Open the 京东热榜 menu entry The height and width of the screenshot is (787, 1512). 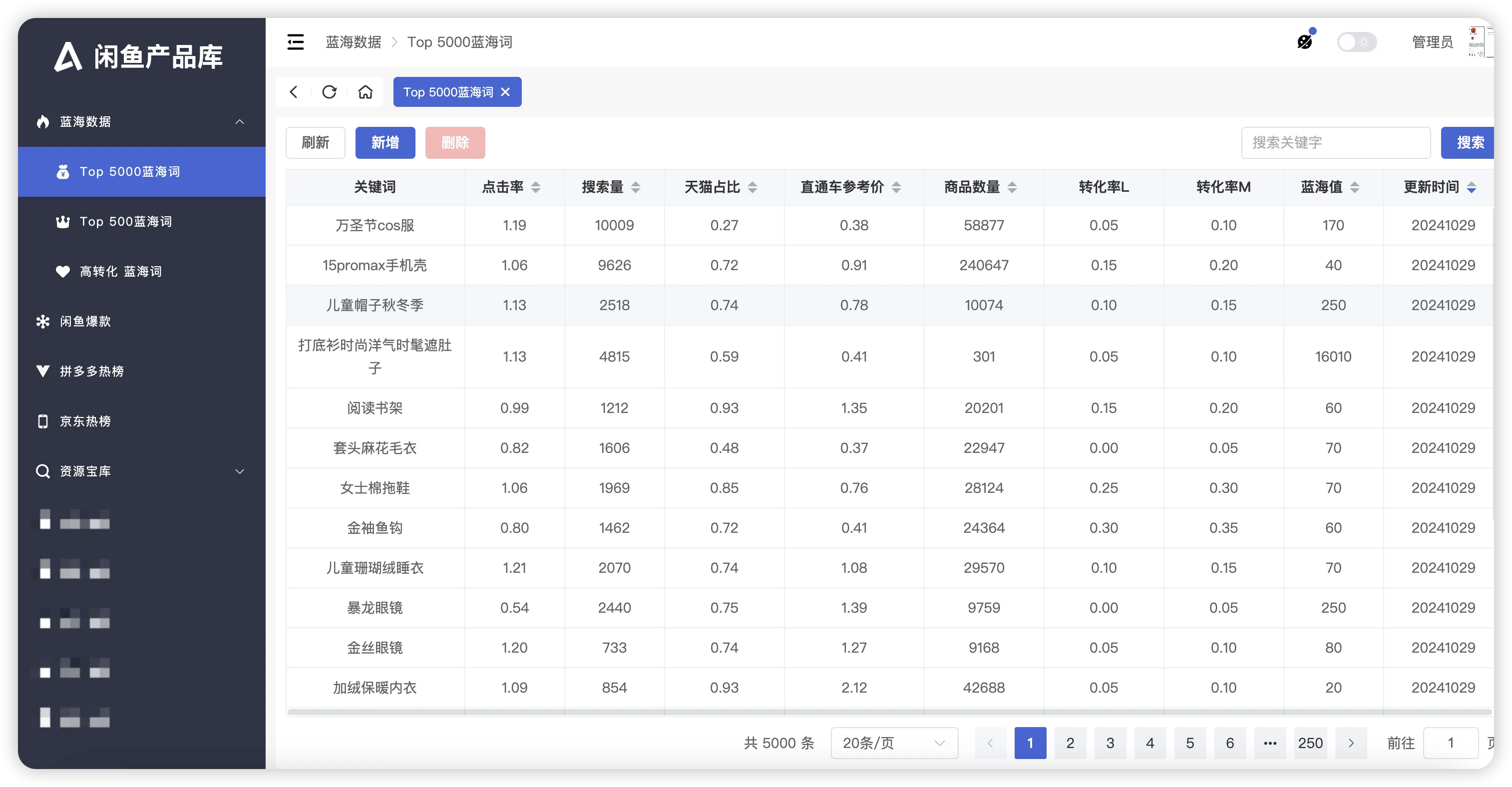point(85,421)
